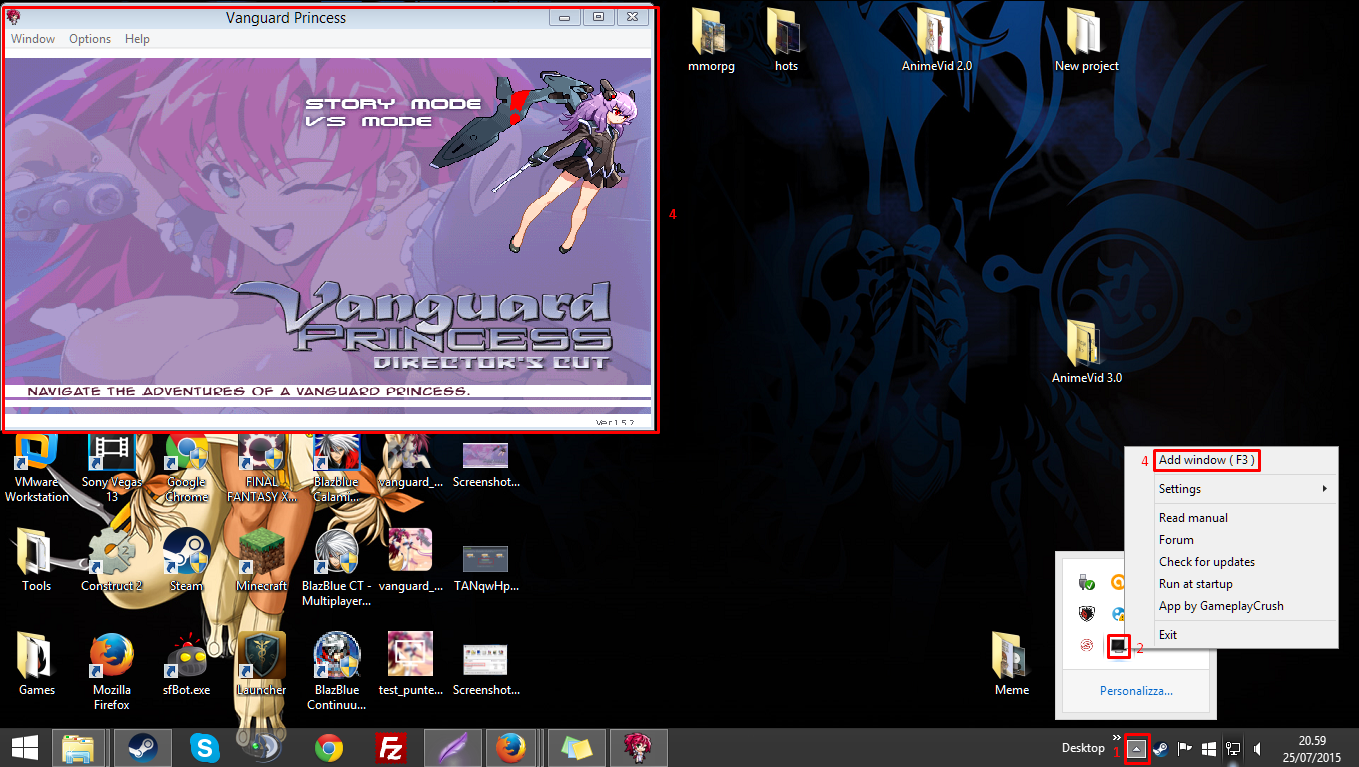Open the network status tray icon
The height and width of the screenshot is (767, 1359).
pyautogui.click(x=1233, y=748)
